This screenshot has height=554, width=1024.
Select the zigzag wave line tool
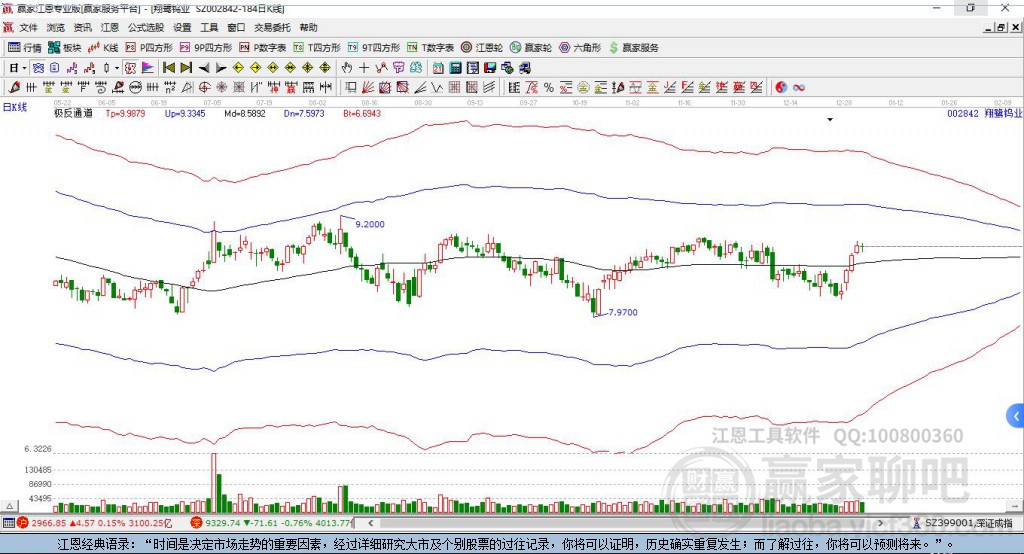pos(437,87)
